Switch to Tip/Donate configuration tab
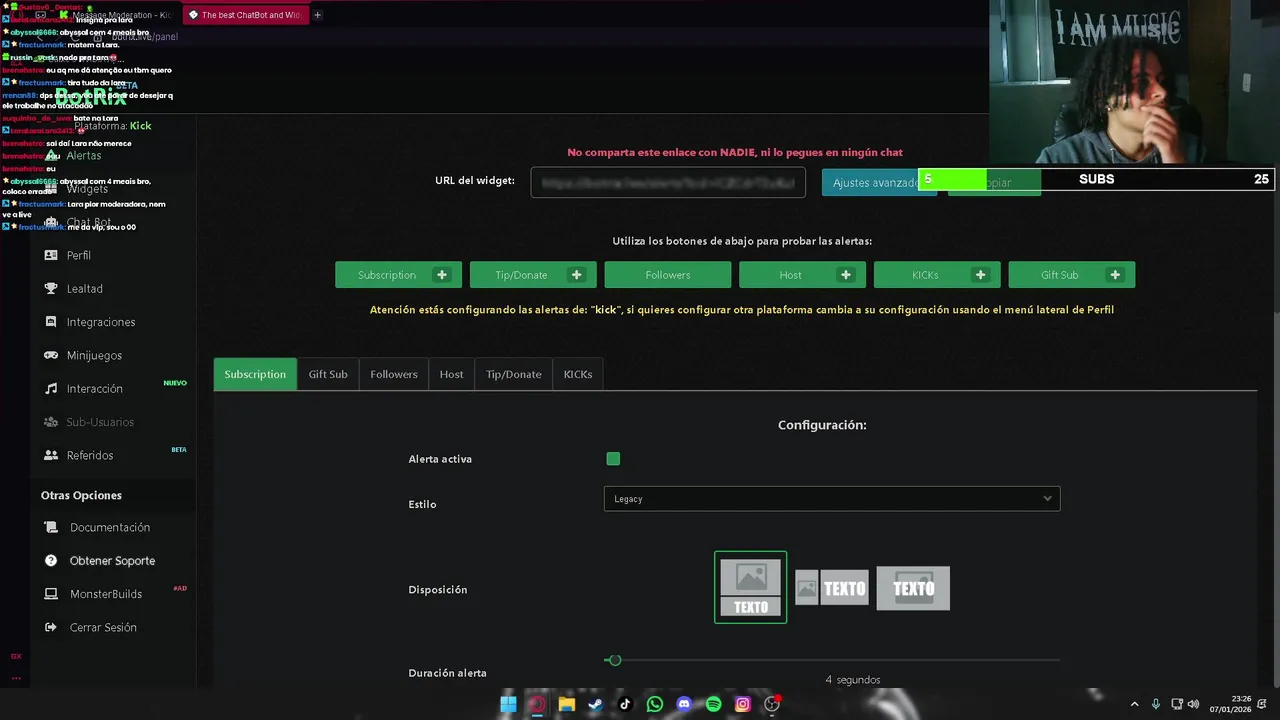This screenshot has height=720, width=1280. [514, 374]
